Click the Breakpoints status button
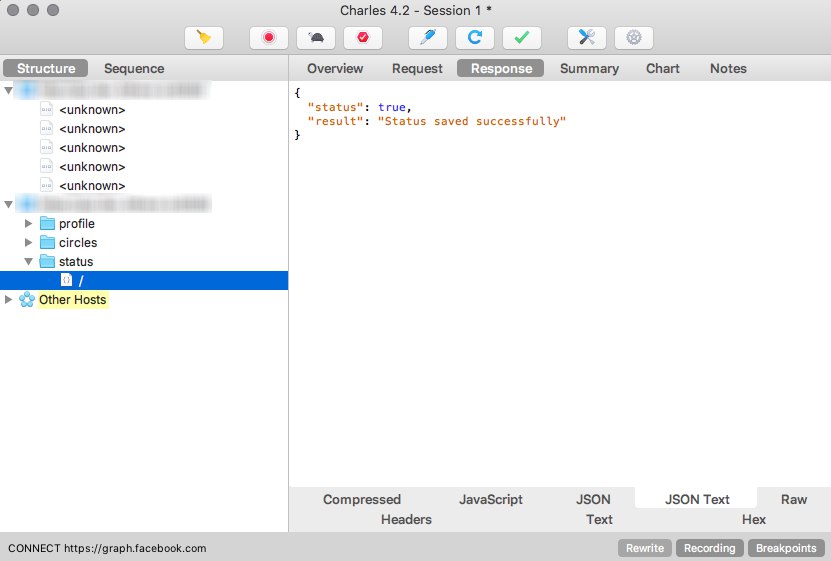 786,548
